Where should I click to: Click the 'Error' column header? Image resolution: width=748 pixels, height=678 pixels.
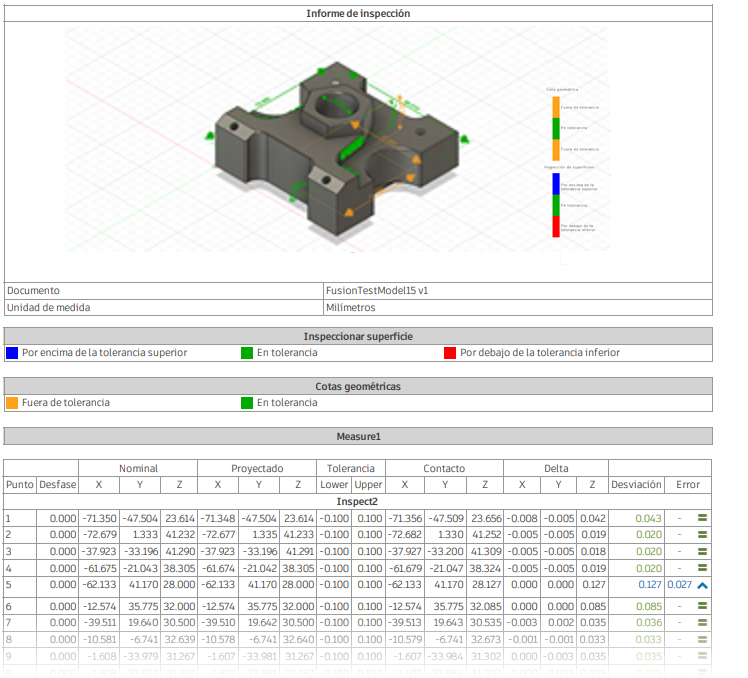coord(687,484)
